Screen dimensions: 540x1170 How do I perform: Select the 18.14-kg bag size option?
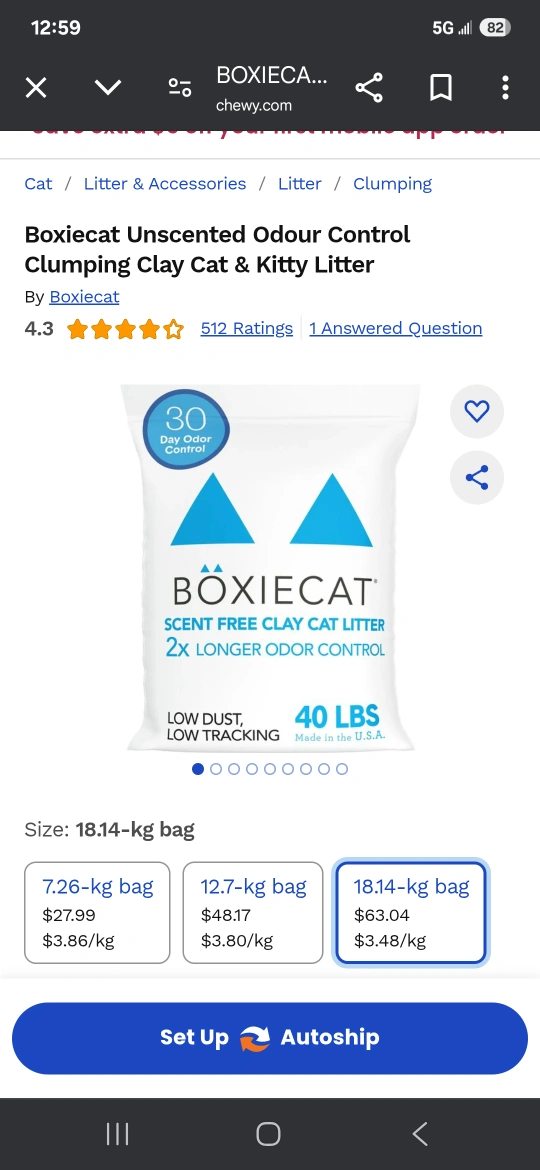tap(411, 913)
